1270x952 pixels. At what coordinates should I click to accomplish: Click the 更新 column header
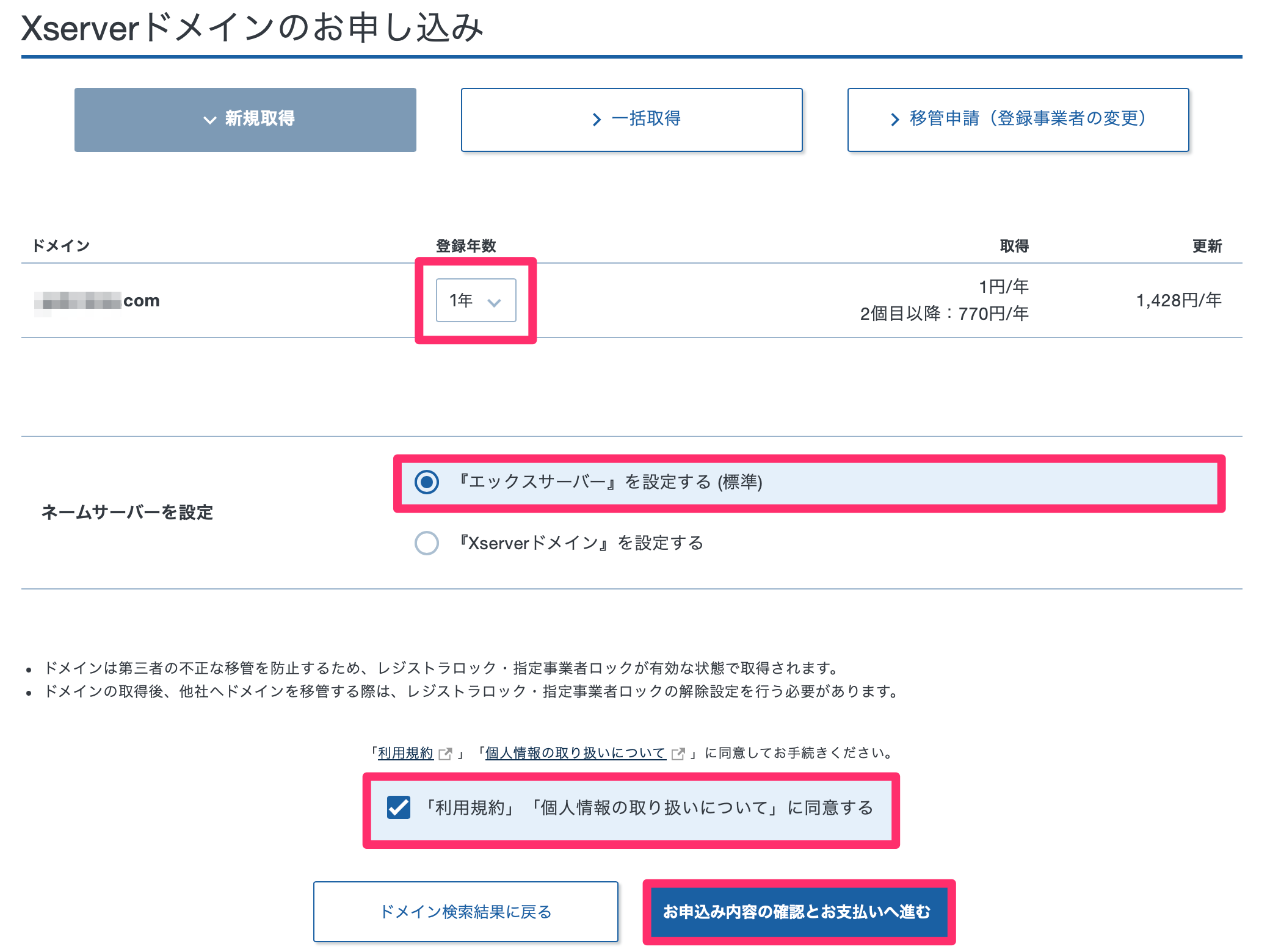[1207, 246]
